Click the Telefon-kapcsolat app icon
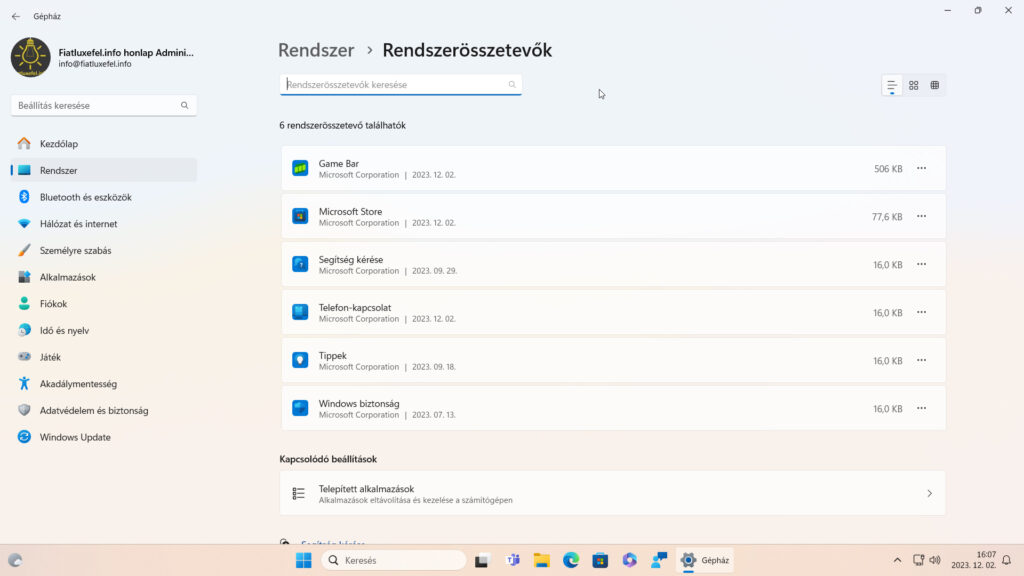This screenshot has height=576, width=1024. (x=300, y=312)
